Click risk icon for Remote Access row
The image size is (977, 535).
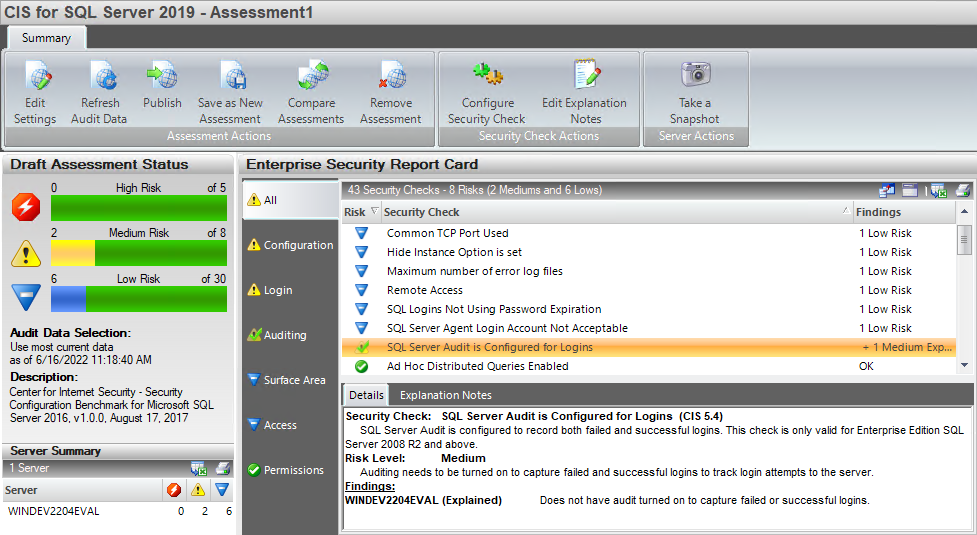[x=361, y=290]
